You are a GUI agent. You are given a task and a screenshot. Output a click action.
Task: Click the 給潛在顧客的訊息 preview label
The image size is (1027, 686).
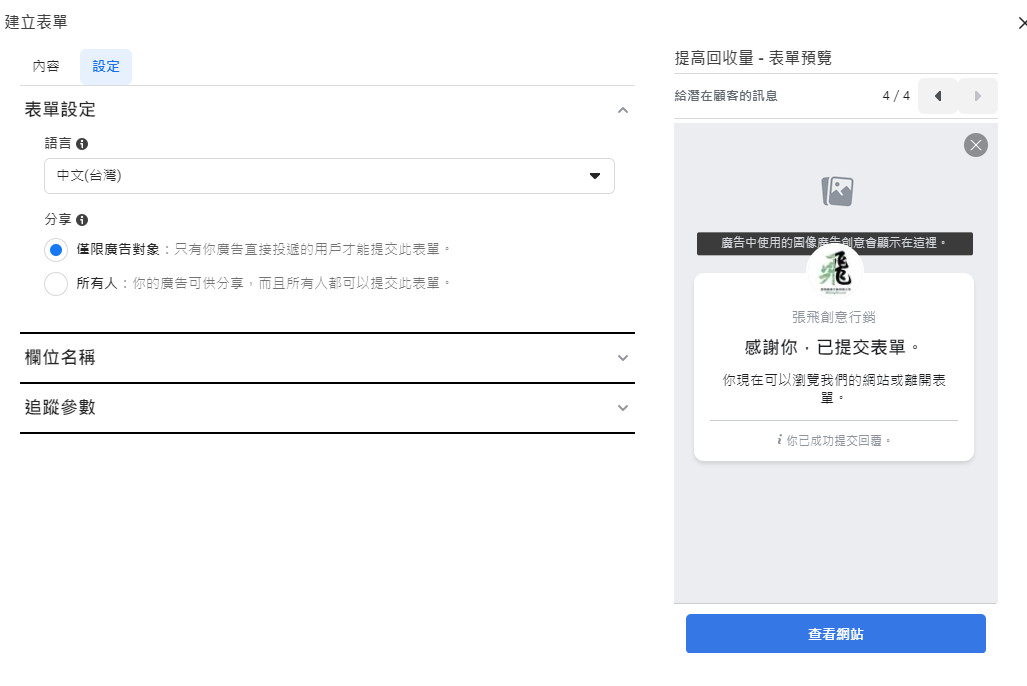(x=726, y=96)
